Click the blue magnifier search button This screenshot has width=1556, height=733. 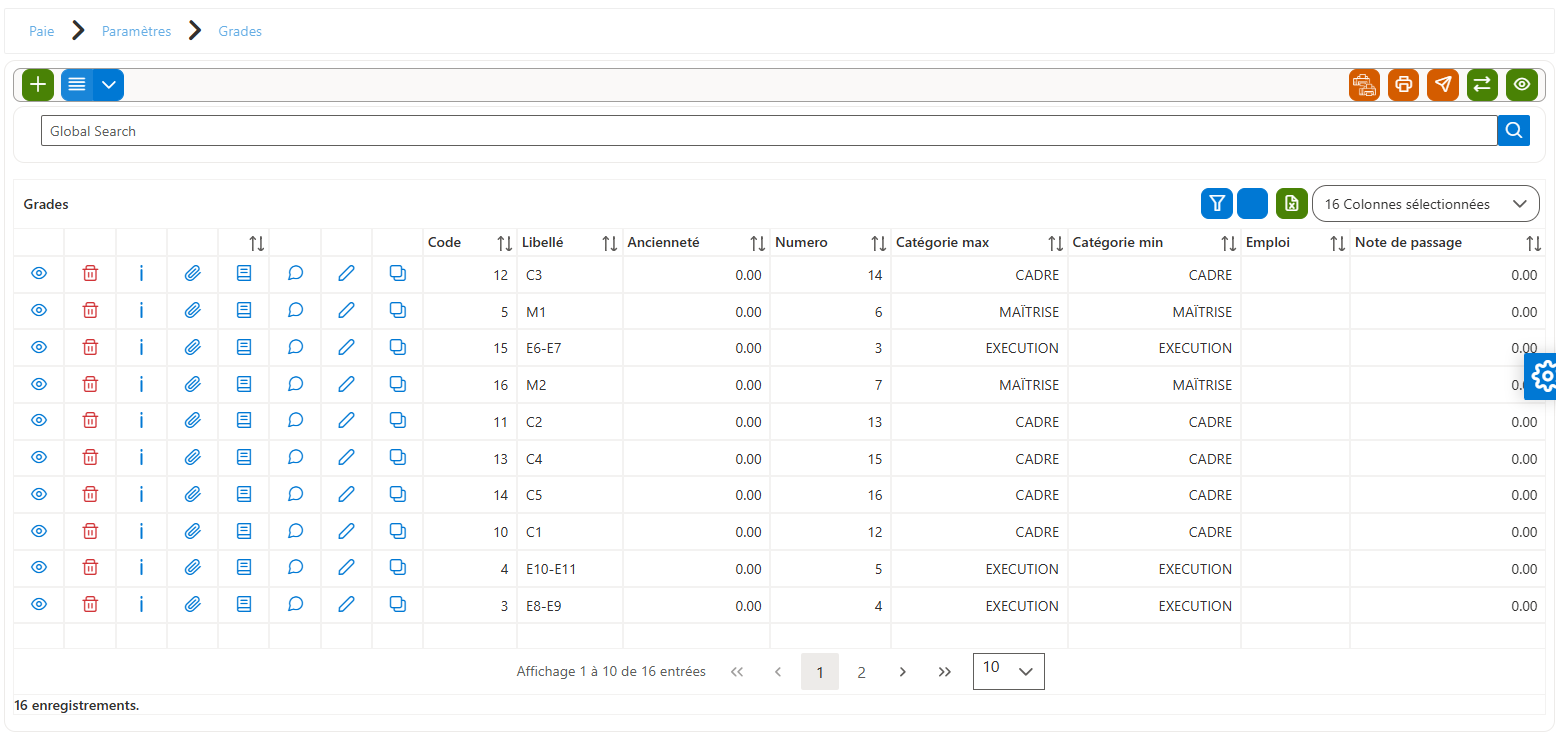(x=1513, y=130)
